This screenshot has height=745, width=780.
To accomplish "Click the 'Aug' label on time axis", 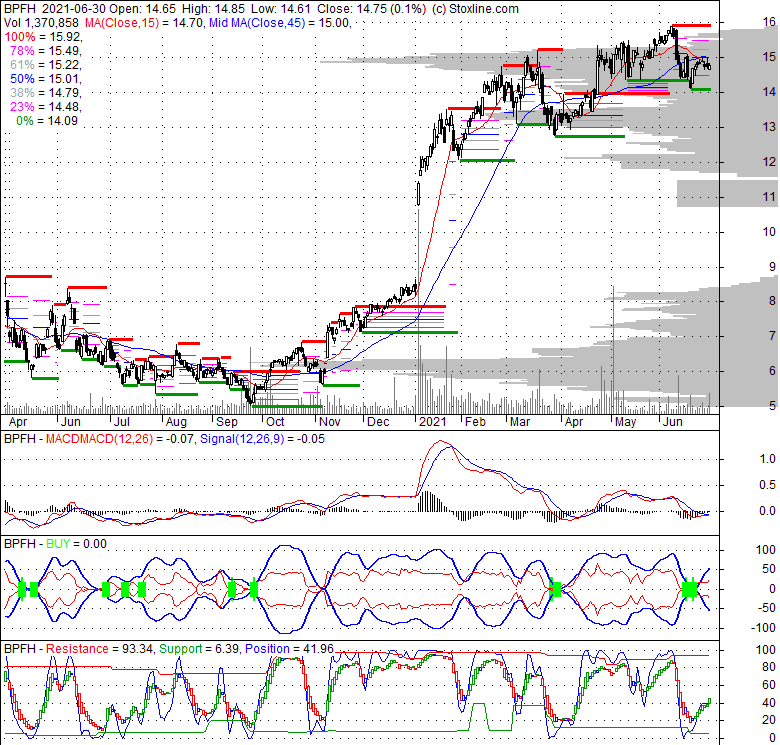I will (176, 422).
